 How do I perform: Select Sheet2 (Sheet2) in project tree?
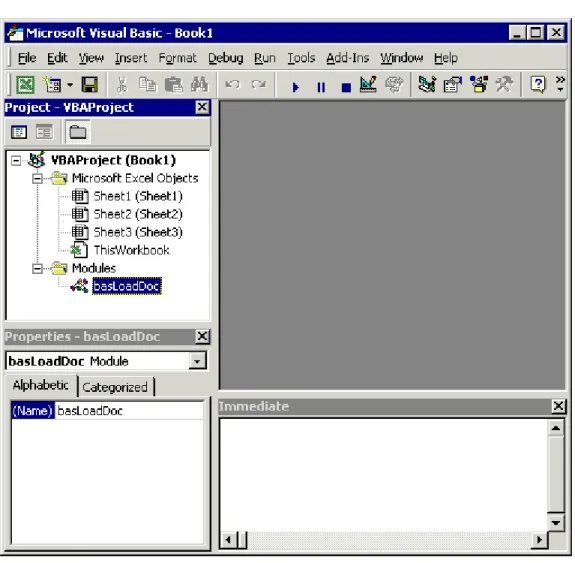click(138, 214)
